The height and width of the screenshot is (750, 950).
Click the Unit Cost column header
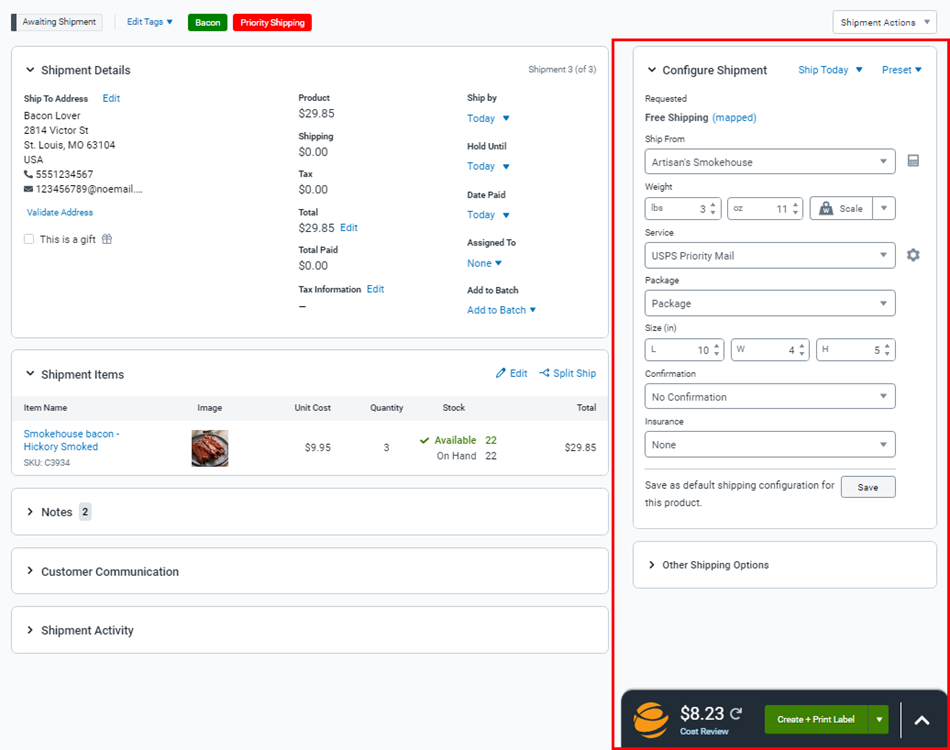click(x=313, y=408)
